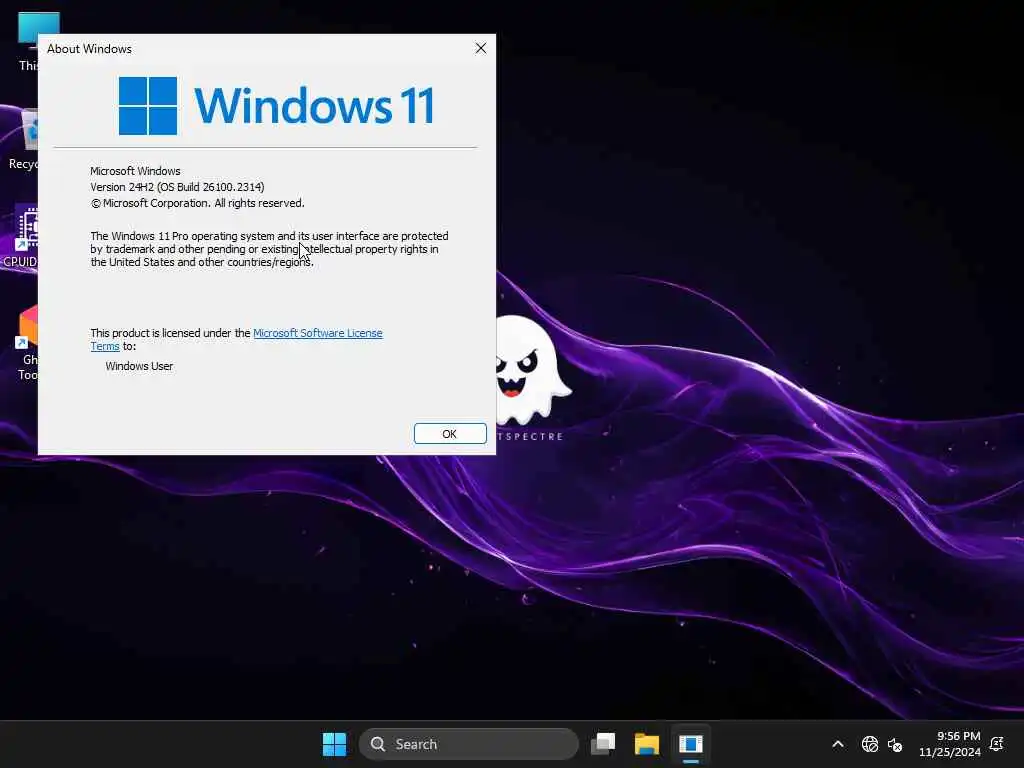
Task: Open the Microsoft Software License link
Action: coord(317,333)
